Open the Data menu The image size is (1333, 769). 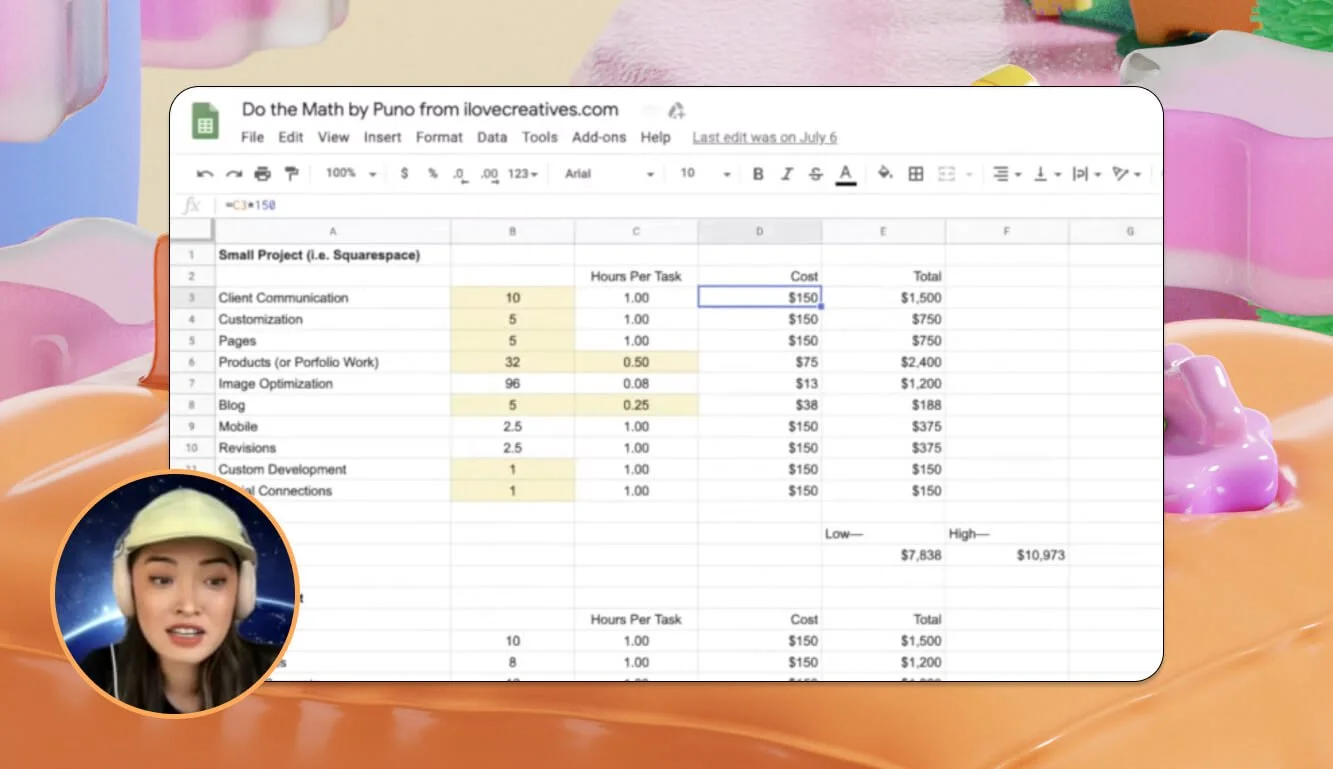click(492, 138)
